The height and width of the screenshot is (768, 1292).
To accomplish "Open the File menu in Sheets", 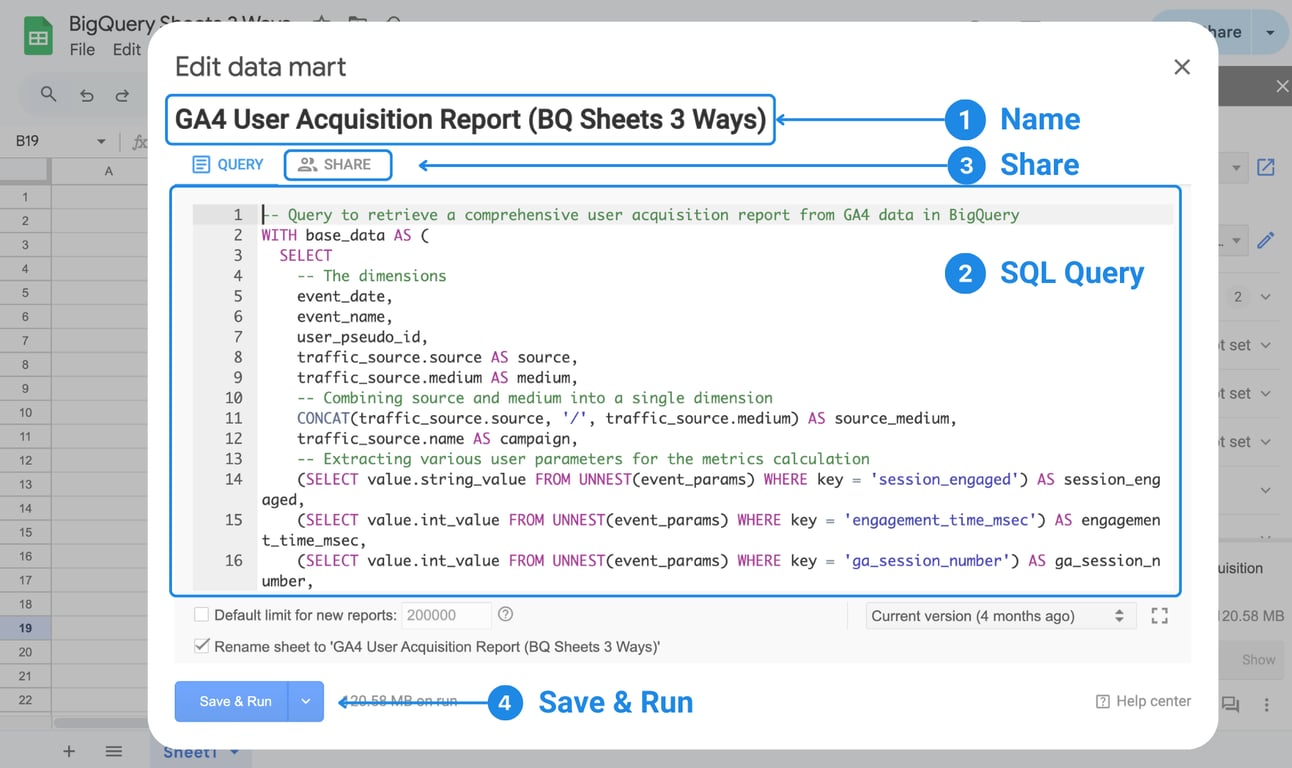I will point(82,50).
